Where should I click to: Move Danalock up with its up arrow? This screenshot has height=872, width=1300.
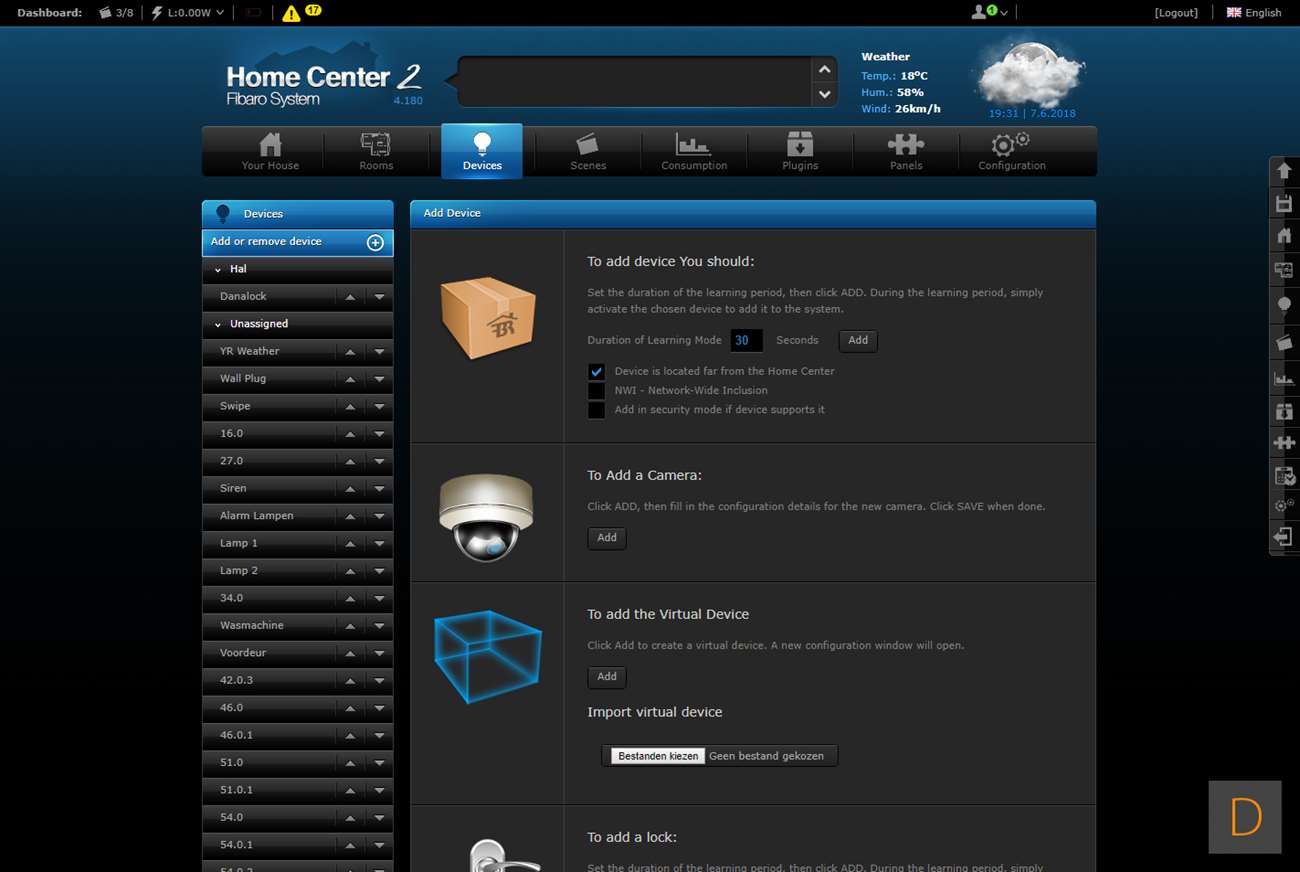(350, 297)
